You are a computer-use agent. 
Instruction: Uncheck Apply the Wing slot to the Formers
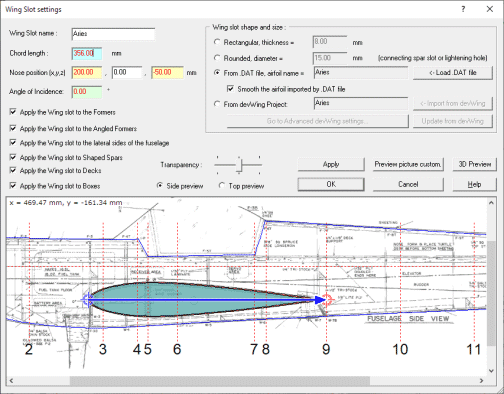click(13, 112)
